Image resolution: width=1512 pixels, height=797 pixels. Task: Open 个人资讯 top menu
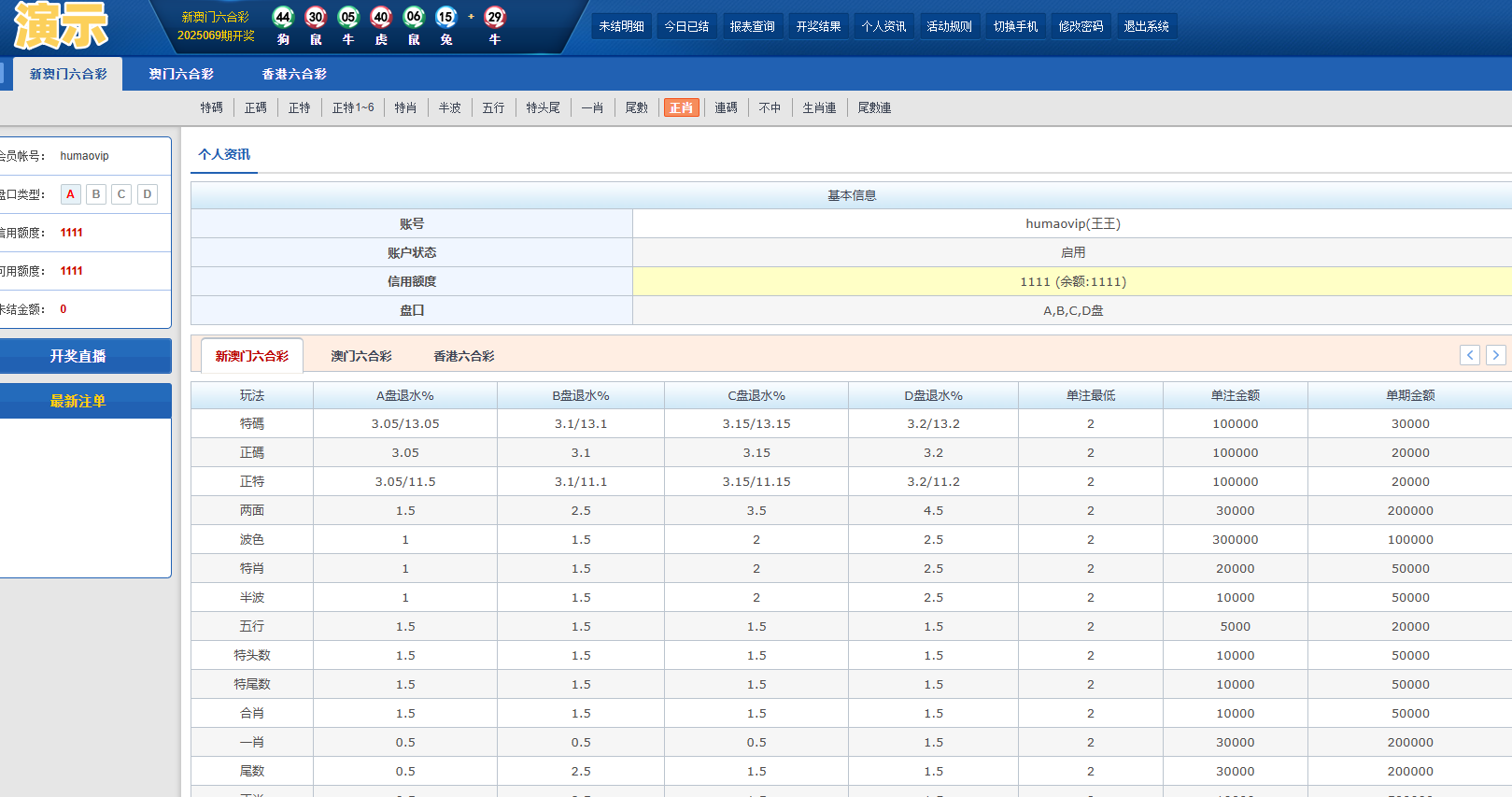(x=884, y=26)
